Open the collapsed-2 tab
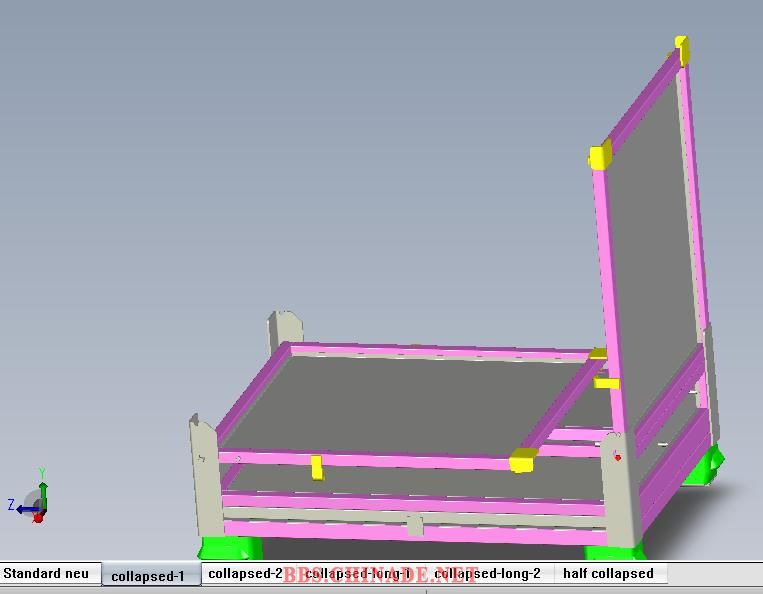Screen dimensions: 763x594 pos(243,574)
